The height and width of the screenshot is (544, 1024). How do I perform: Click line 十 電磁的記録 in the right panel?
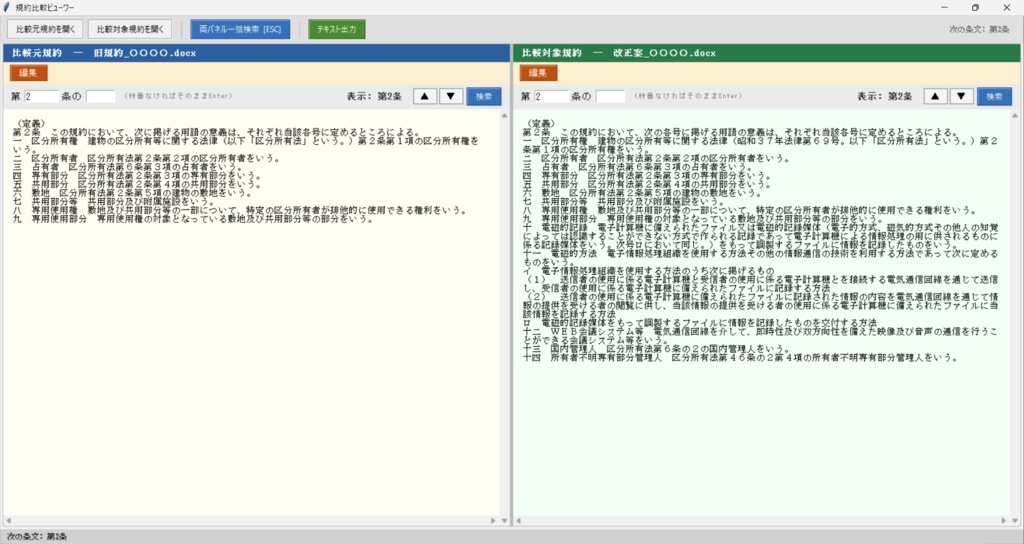760,236
